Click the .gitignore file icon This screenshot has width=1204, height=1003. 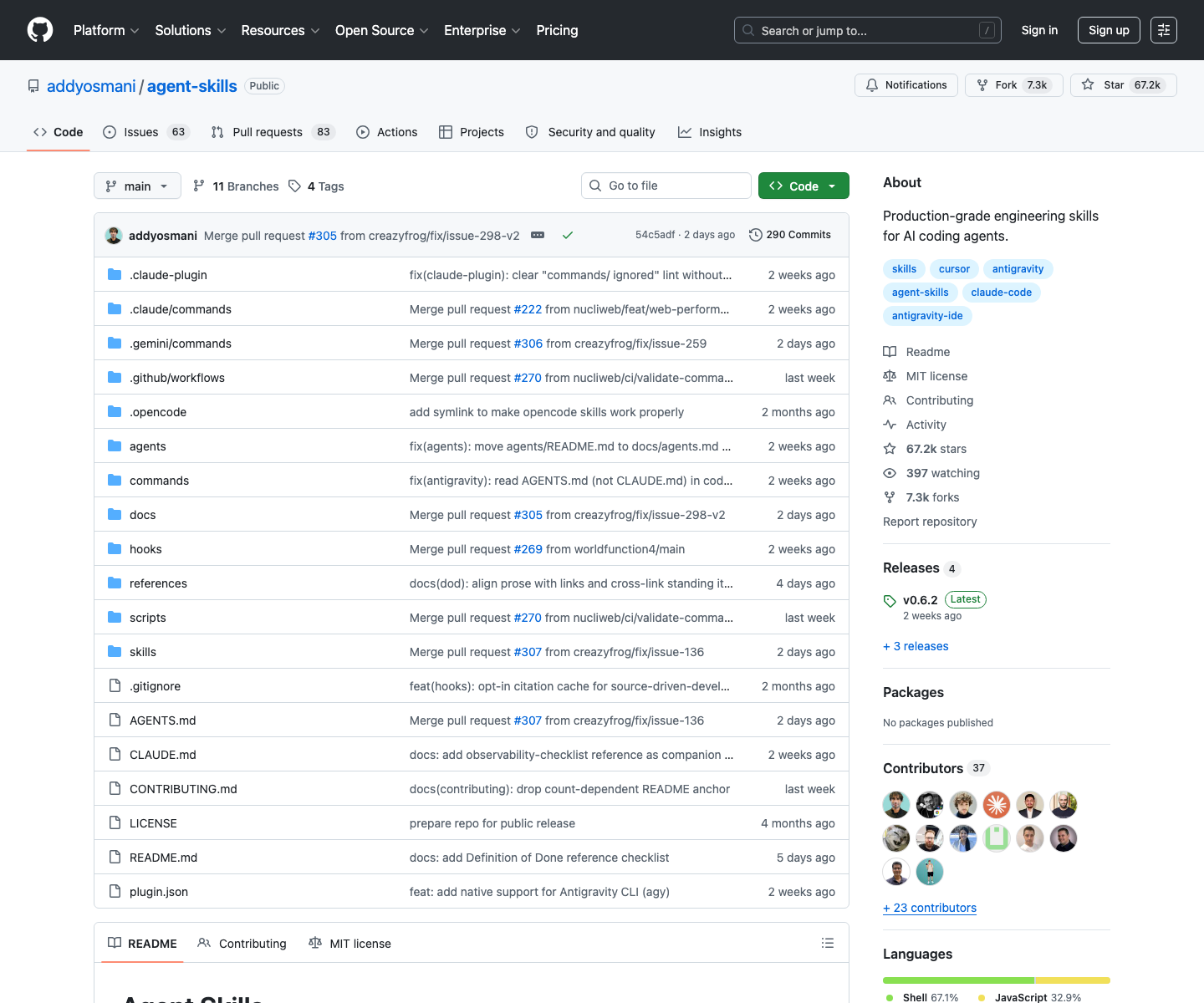coord(115,685)
